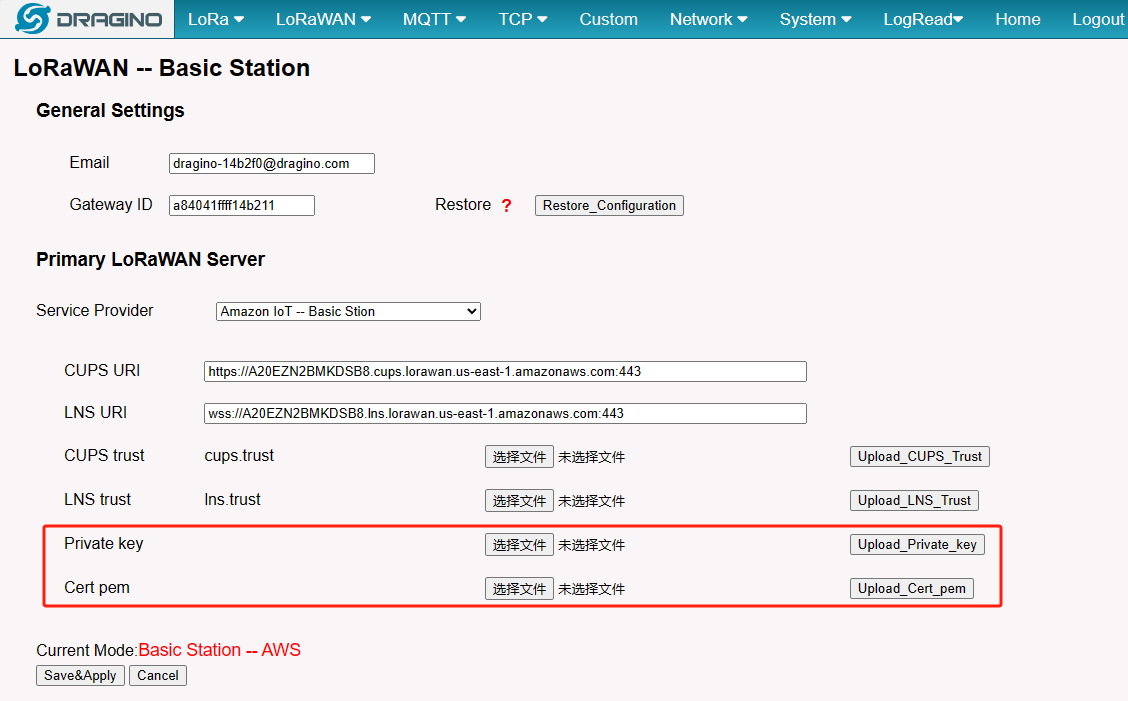1128x701 pixels.
Task: Choose a file for LNS trust
Action: tap(519, 501)
